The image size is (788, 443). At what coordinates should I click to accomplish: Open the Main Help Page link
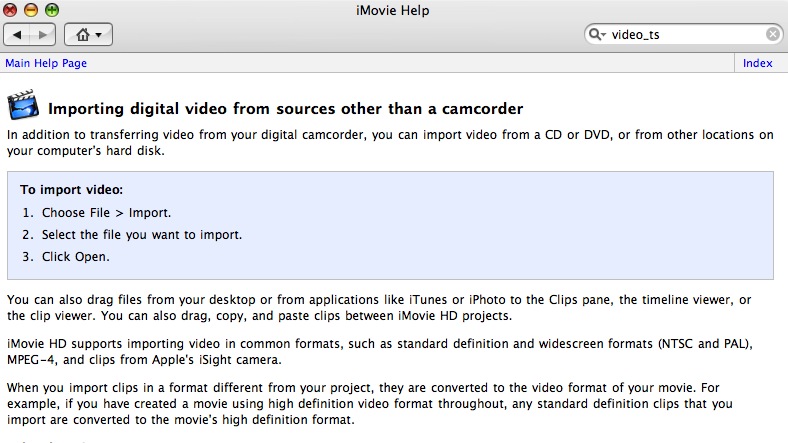pyautogui.click(x=46, y=63)
